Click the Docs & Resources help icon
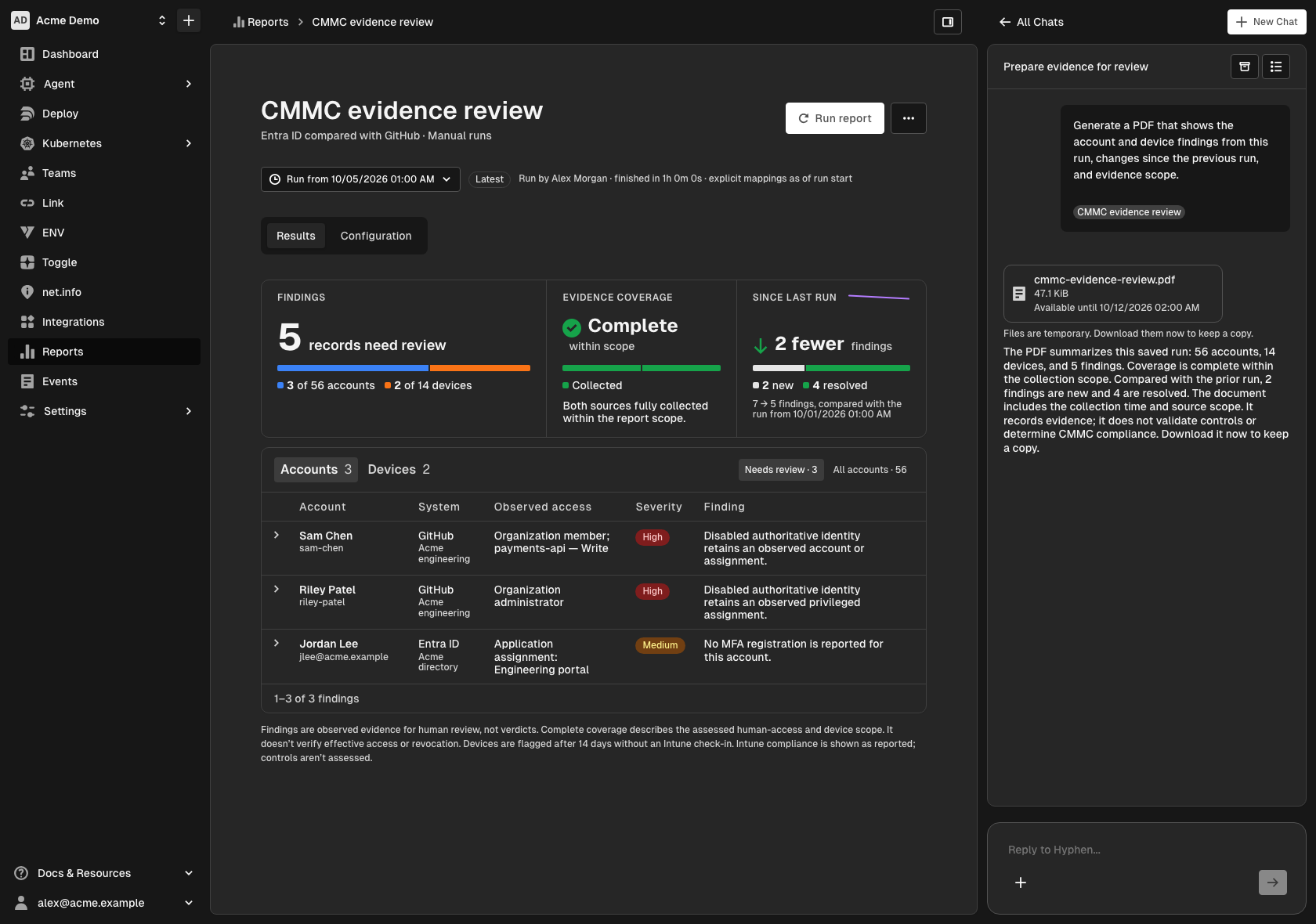This screenshot has height=924, width=1316. (x=21, y=873)
